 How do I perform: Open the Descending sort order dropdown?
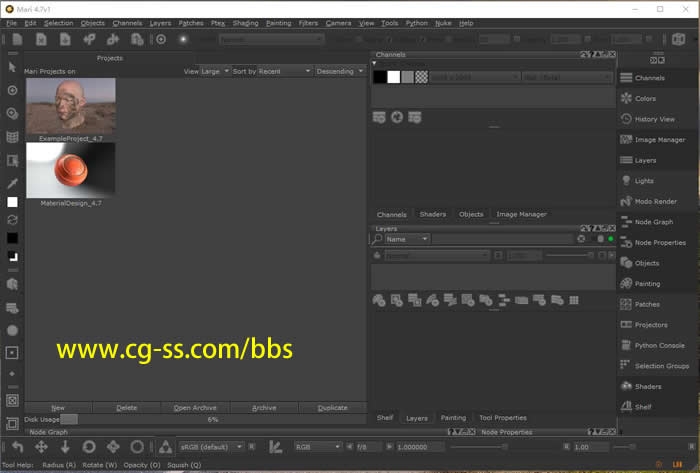coord(339,71)
